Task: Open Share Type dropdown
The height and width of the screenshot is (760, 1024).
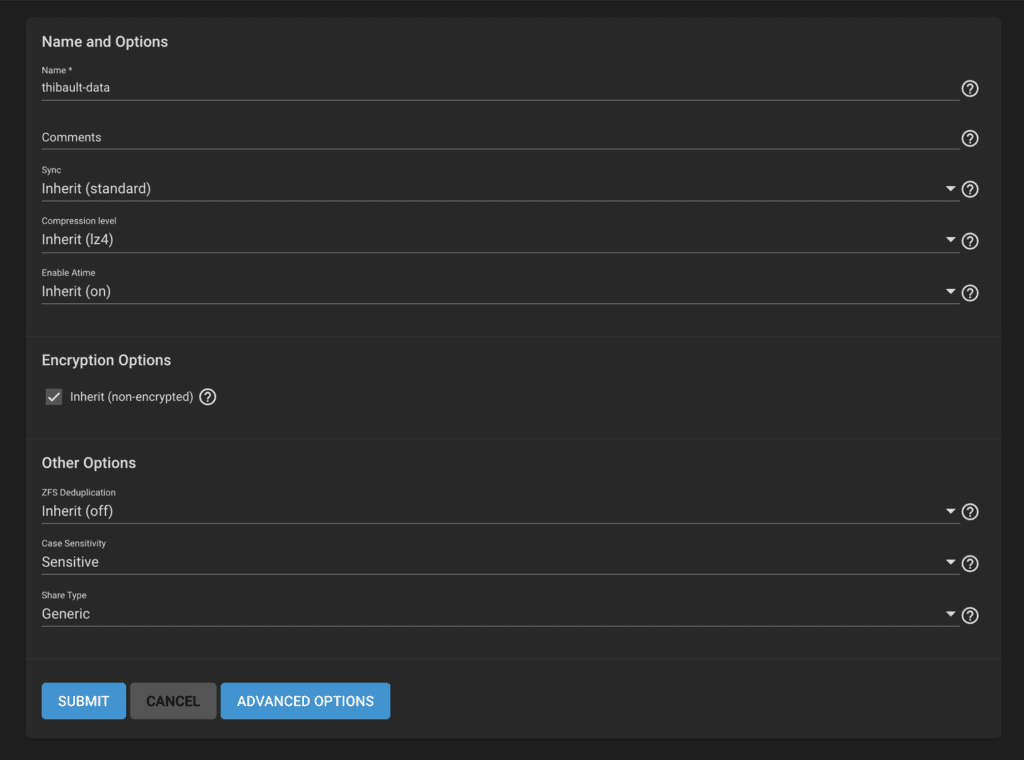Action: click(x=500, y=614)
